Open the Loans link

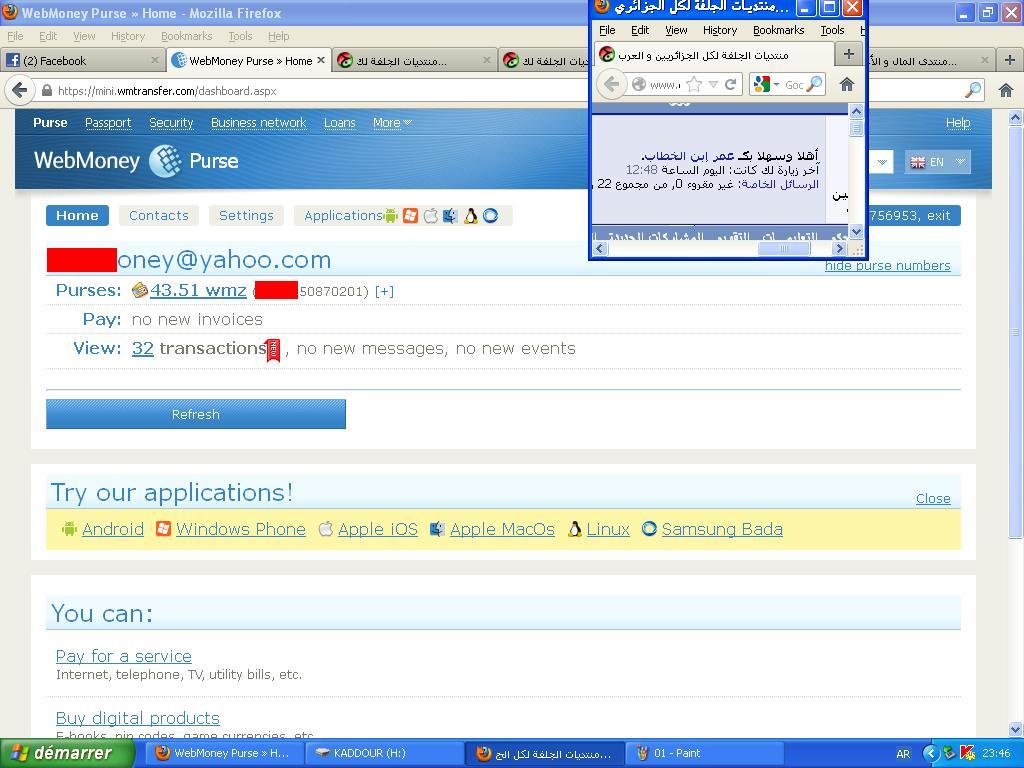pos(340,123)
